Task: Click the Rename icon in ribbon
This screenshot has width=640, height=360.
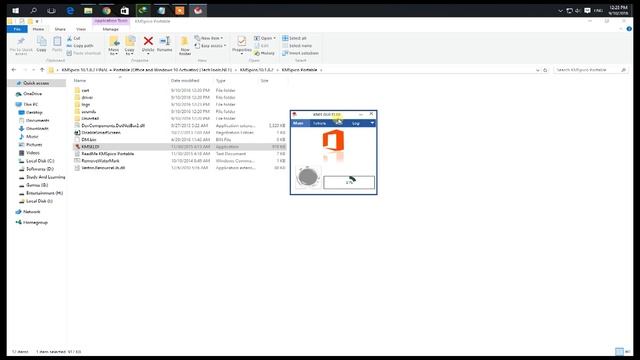Action: [164, 41]
